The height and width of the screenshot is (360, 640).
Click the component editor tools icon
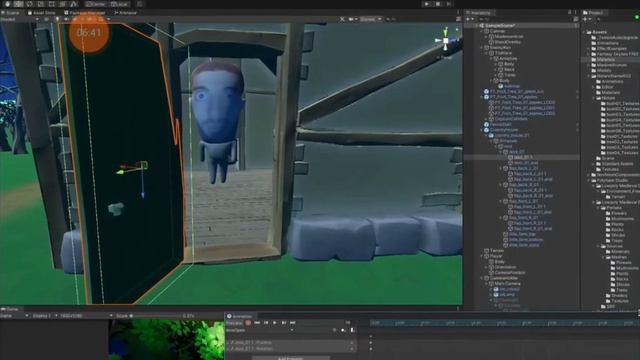pyautogui.click(x=342, y=19)
